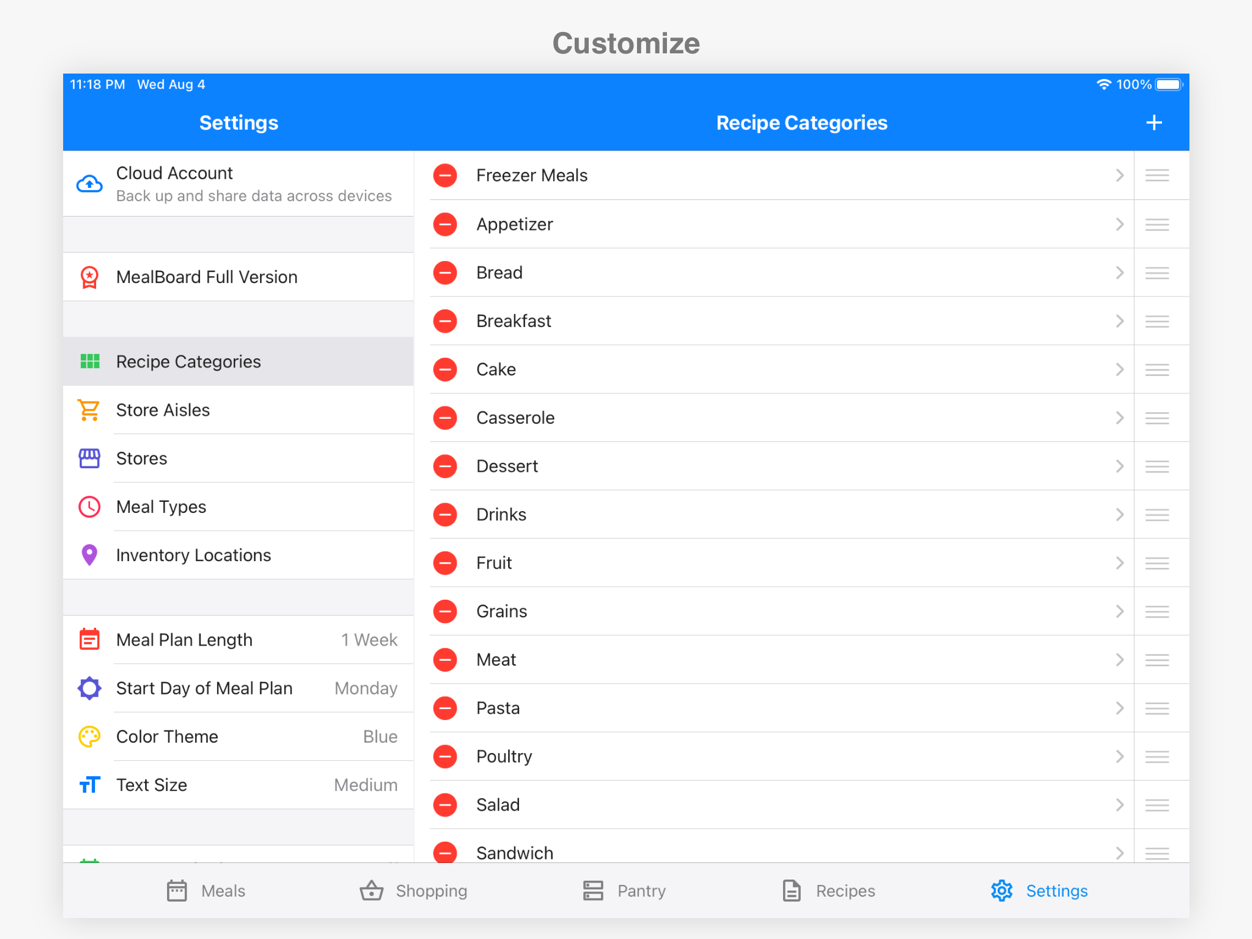This screenshot has height=939, width=1252.
Task: Click the Pasta category name
Action: tap(498, 708)
